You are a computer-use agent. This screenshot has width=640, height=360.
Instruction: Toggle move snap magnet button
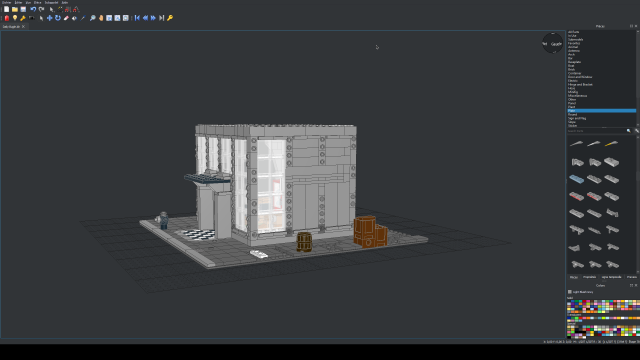tap(68, 9)
